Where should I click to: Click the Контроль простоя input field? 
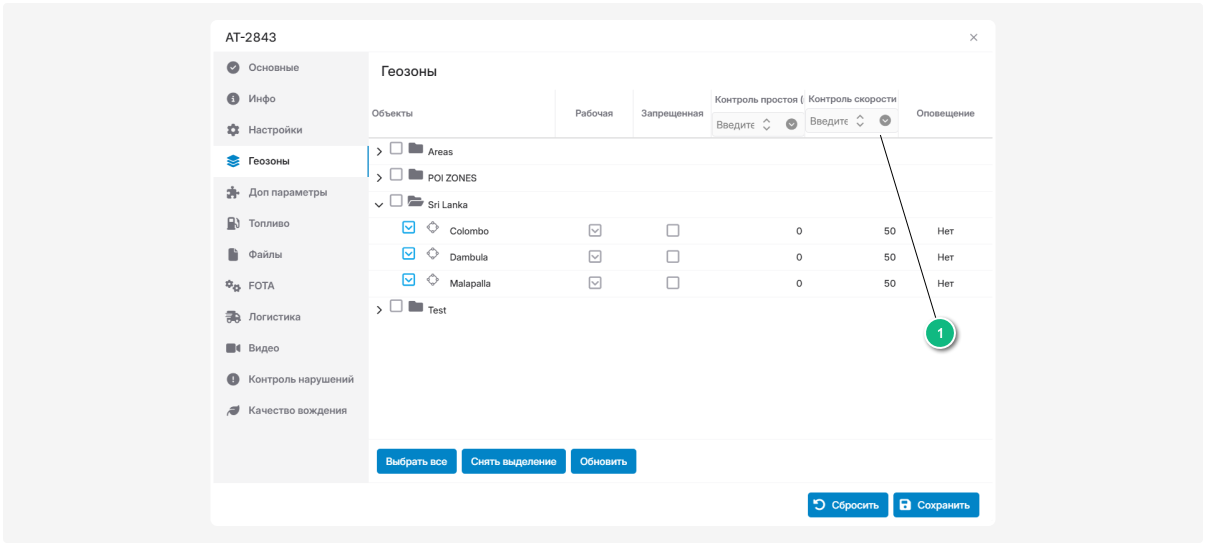tap(735, 125)
